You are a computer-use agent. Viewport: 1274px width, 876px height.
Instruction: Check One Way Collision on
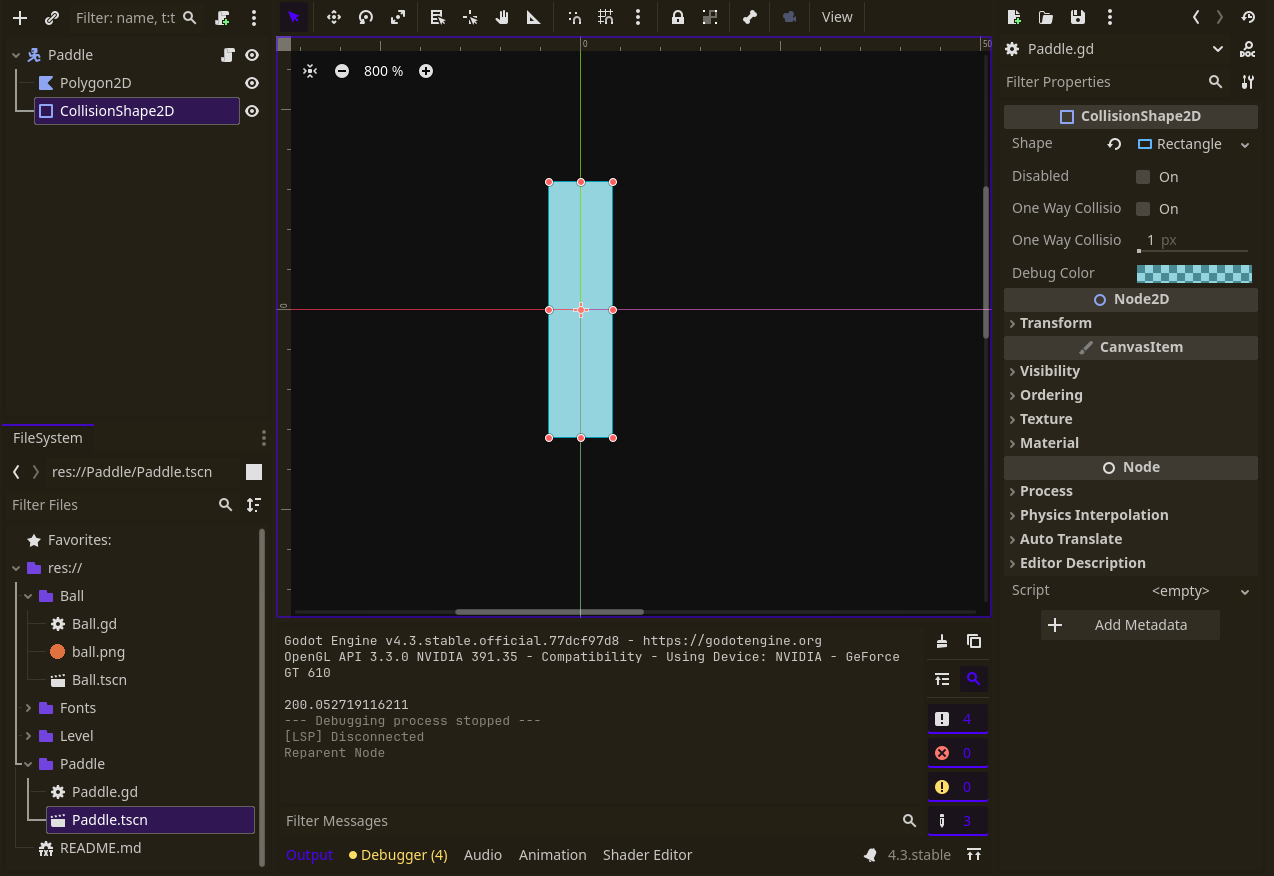click(1145, 208)
